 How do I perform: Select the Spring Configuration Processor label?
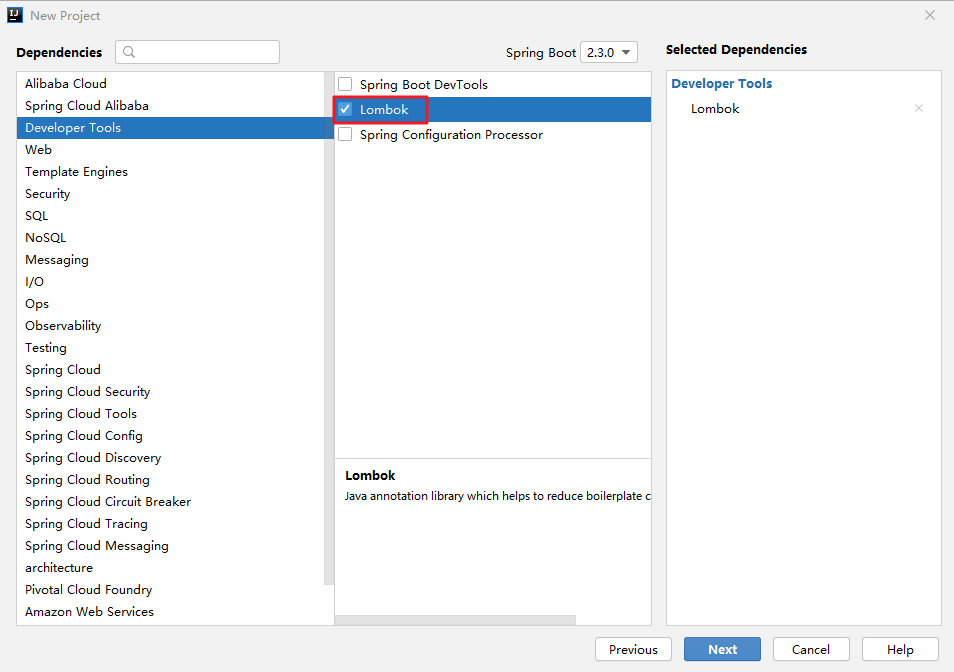(x=451, y=134)
